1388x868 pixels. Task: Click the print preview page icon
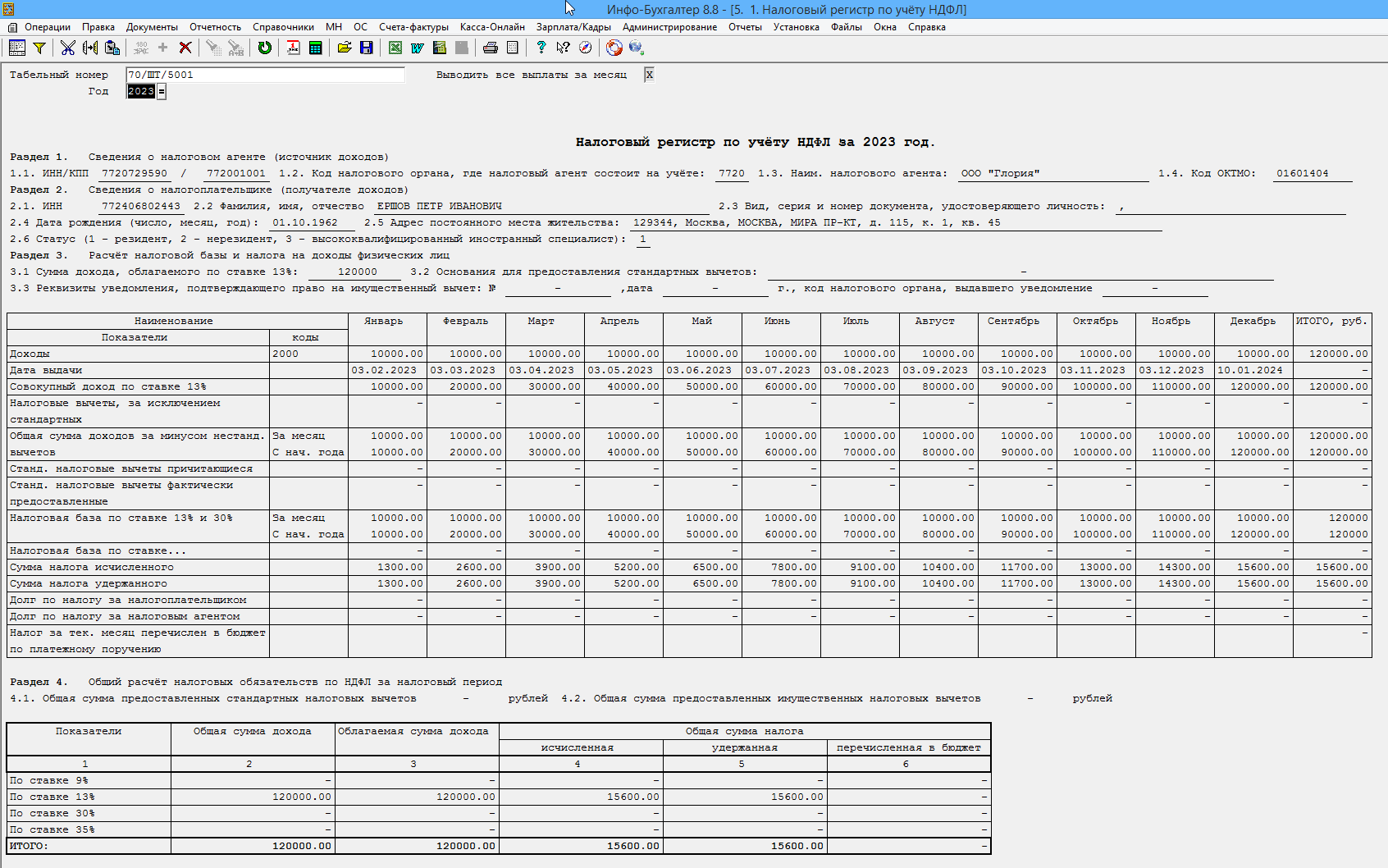(x=513, y=48)
